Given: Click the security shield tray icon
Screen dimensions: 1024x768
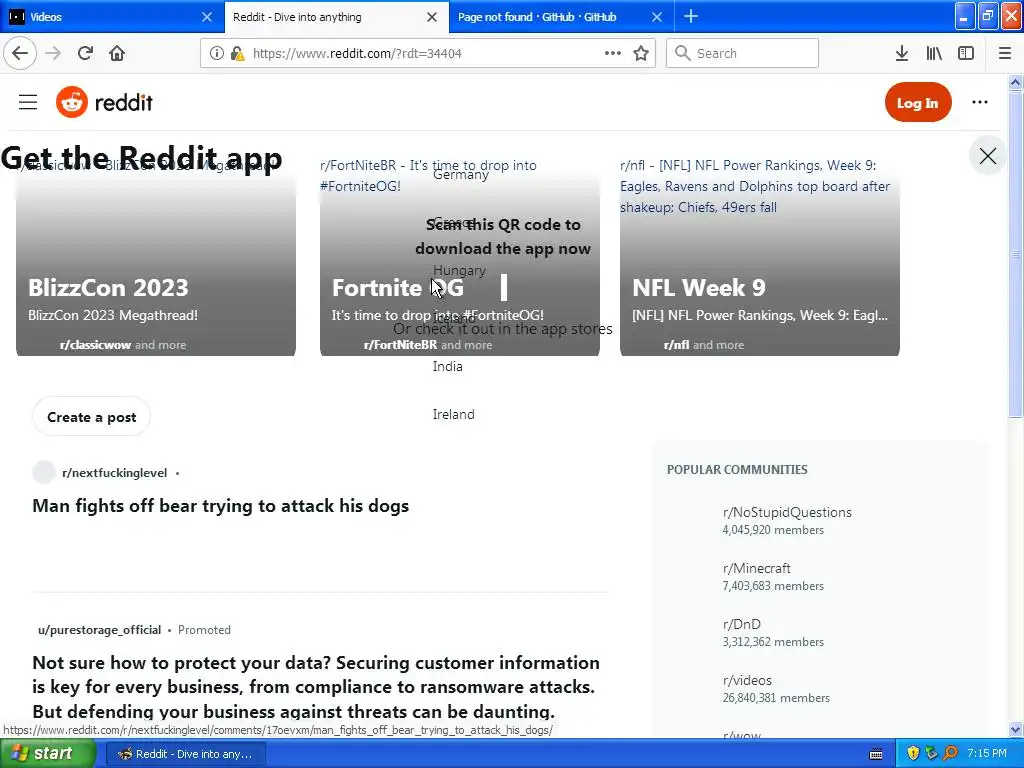Looking at the screenshot, I should tap(913, 754).
